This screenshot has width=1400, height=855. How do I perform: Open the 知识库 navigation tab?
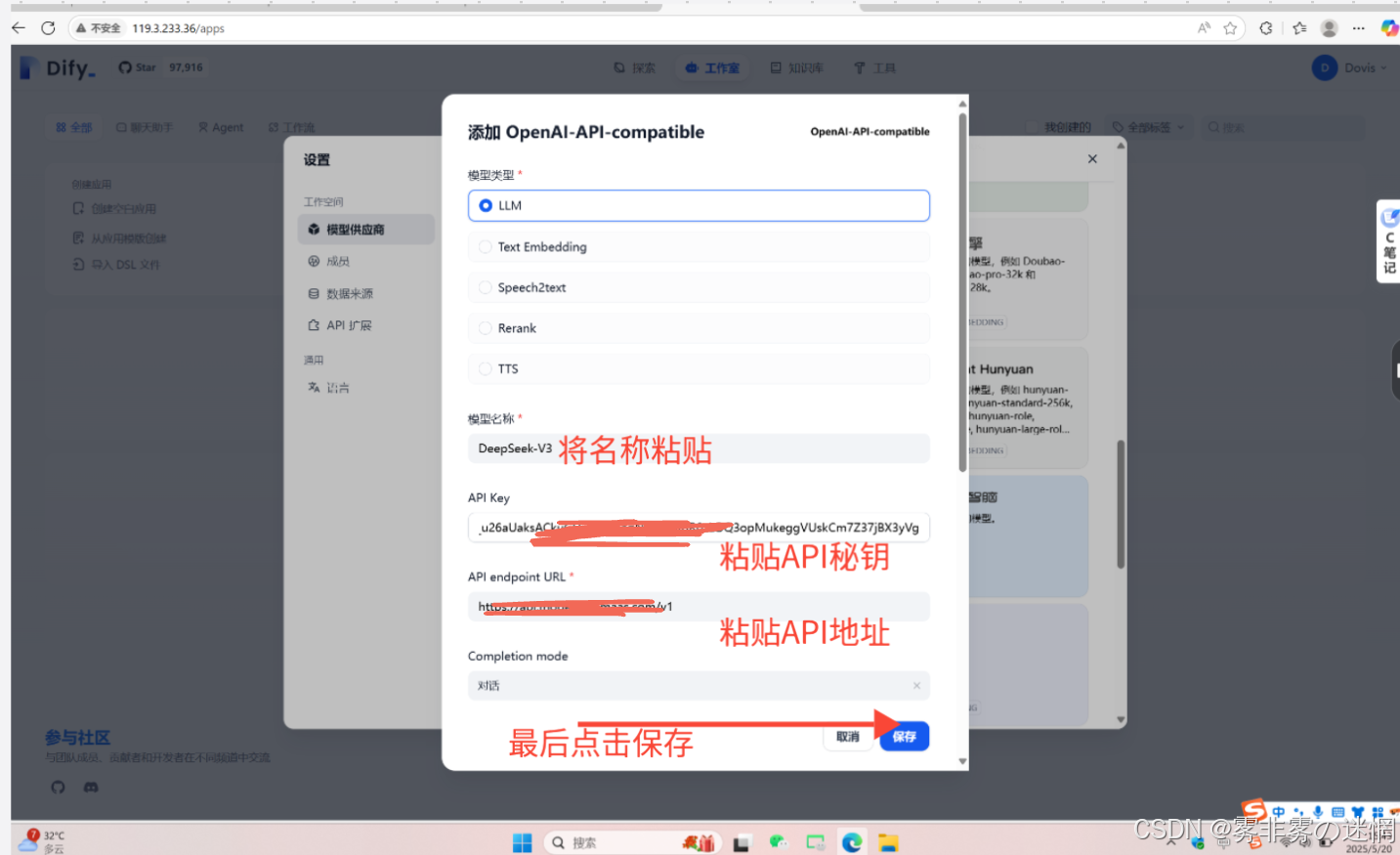(x=796, y=68)
